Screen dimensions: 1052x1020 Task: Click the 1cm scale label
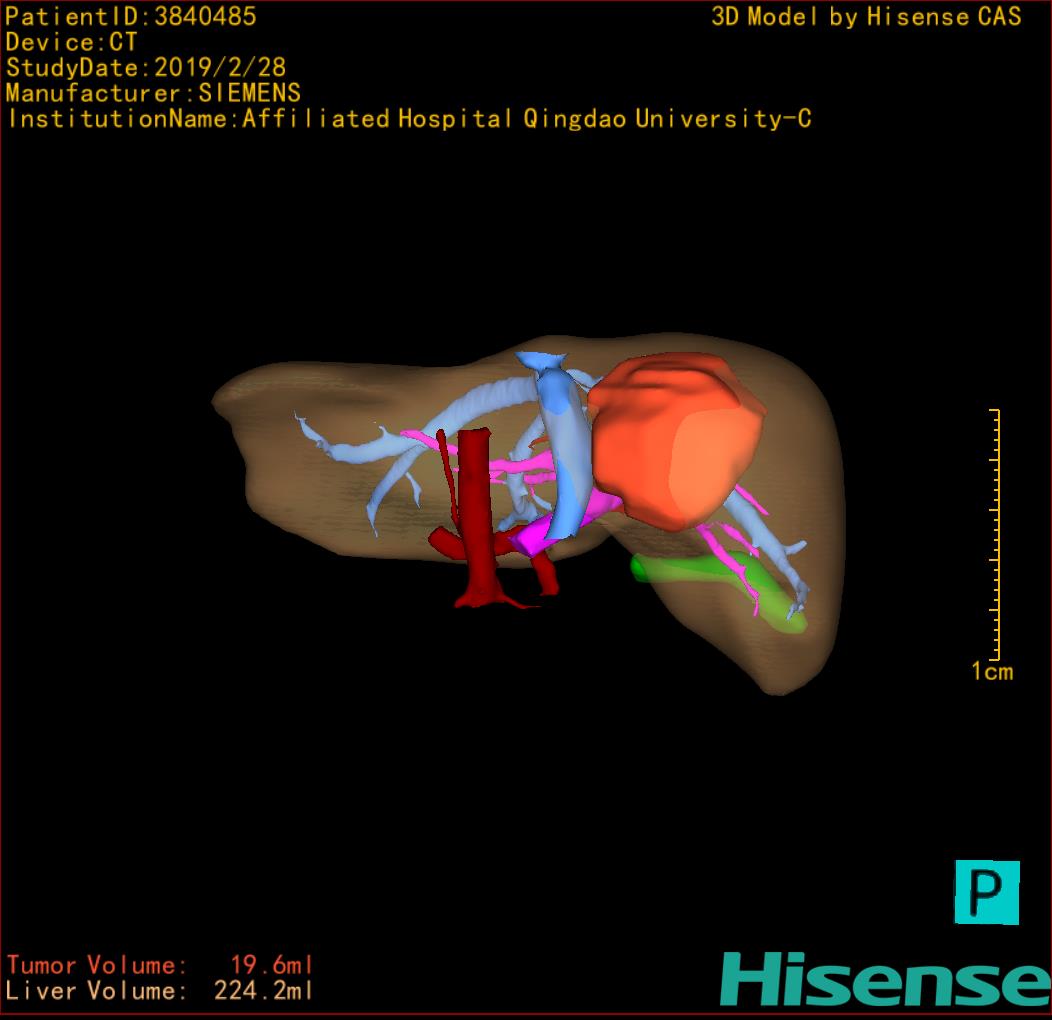tap(992, 671)
